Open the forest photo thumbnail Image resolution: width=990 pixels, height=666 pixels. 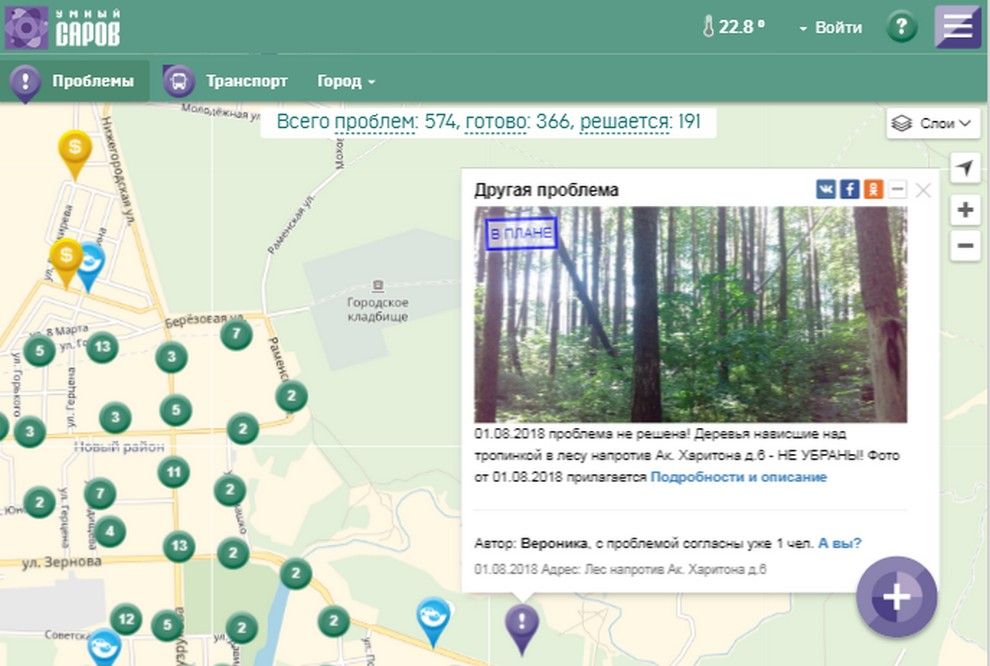coord(690,314)
